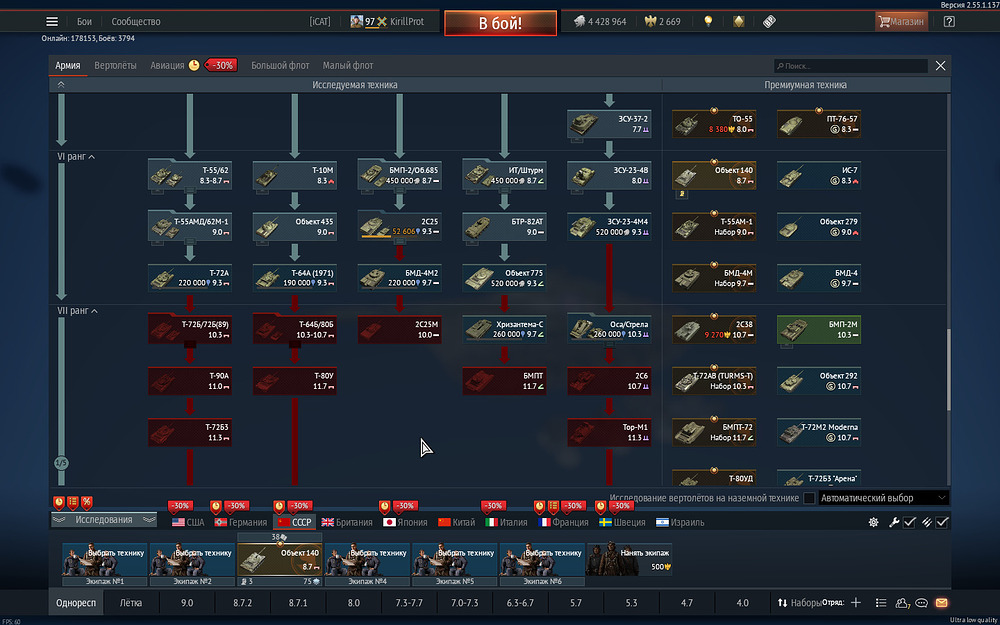Click the Silver Lions balance icon
1000x625 pixels.
click(x=579, y=22)
